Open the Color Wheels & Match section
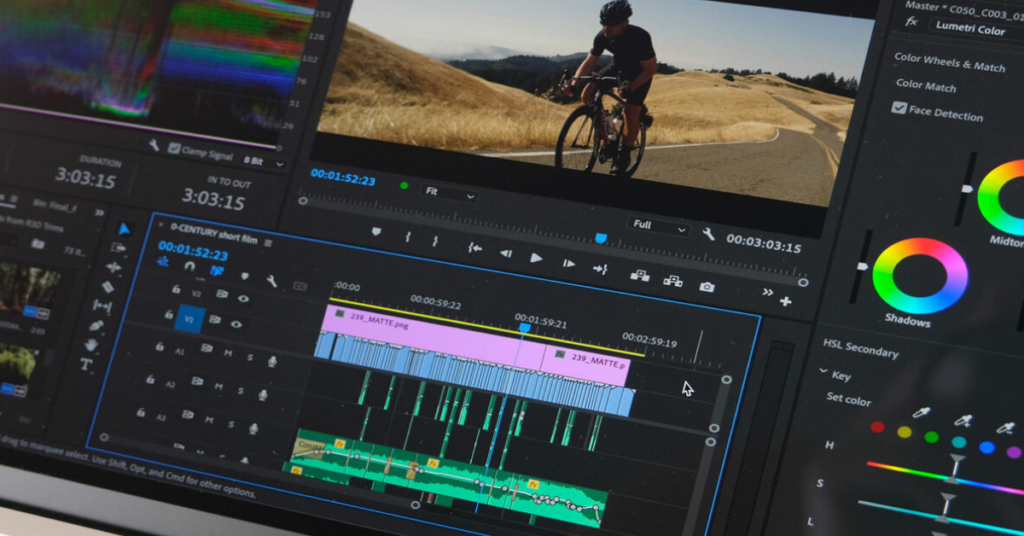 coord(949,62)
